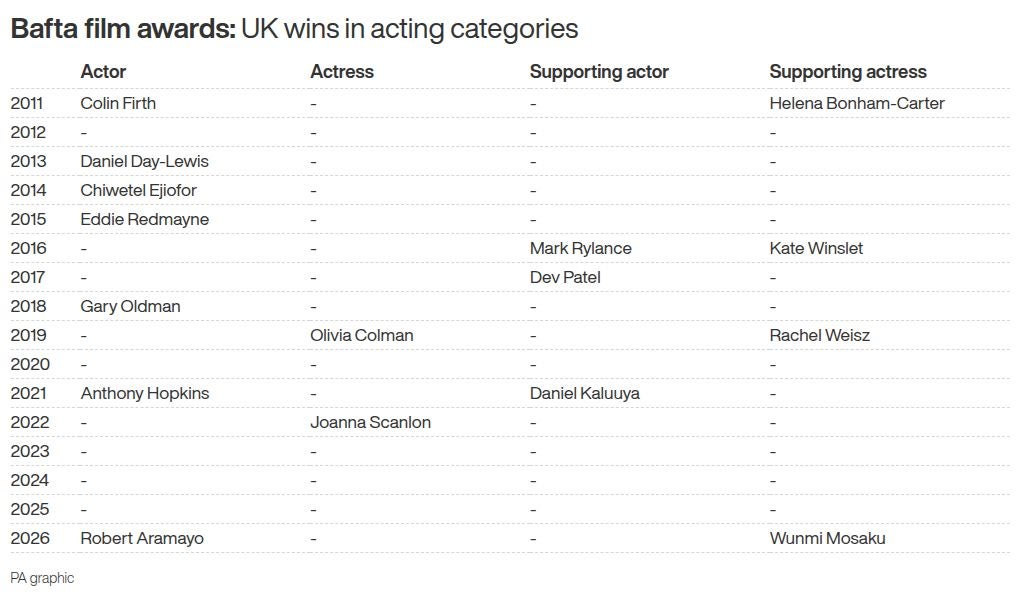Image resolution: width=1020 pixels, height=598 pixels.
Task: Select the Daniel Day-Lewis cell
Action: click(x=144, y=161)
